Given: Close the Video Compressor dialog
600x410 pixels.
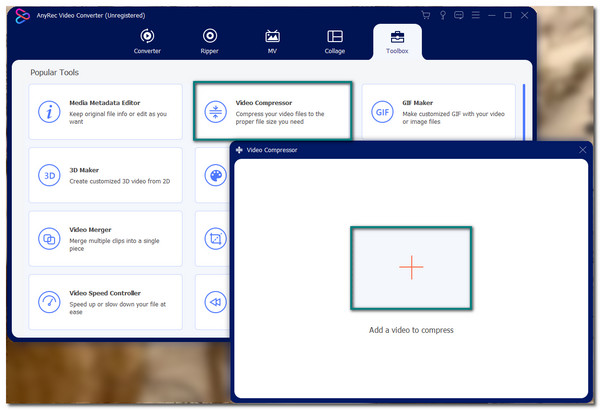Looking at the screenshot, I should (x=582, y=149).
